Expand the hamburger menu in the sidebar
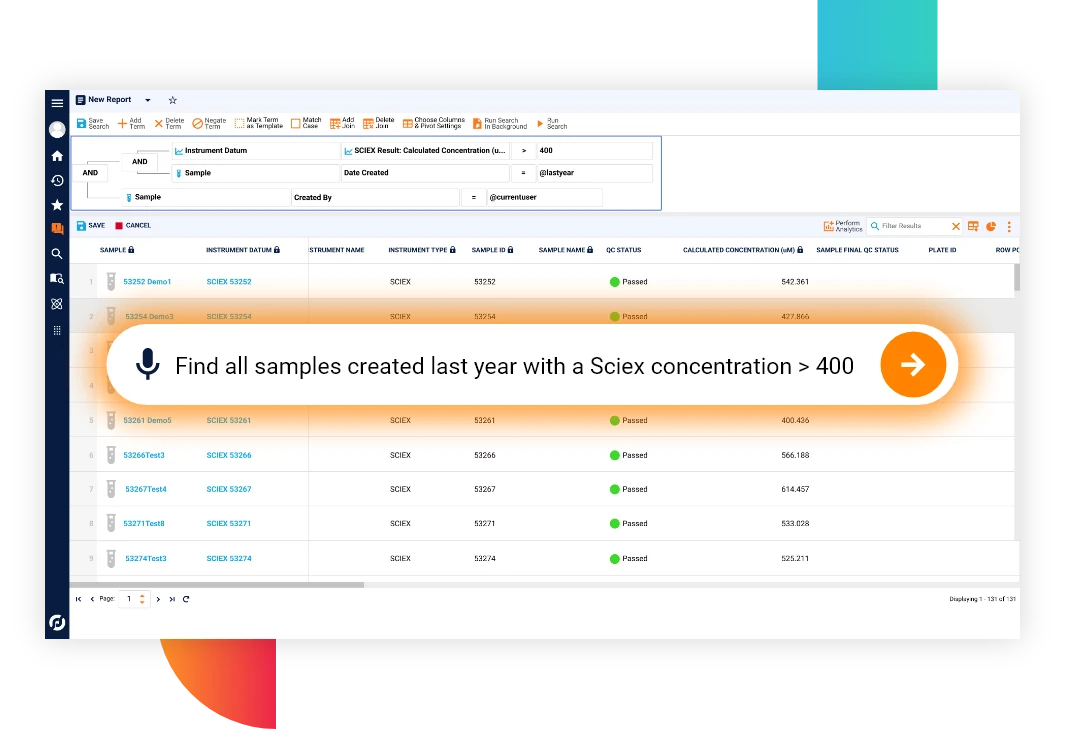This screenshot has width=1065, height=729. click(57, 102)
